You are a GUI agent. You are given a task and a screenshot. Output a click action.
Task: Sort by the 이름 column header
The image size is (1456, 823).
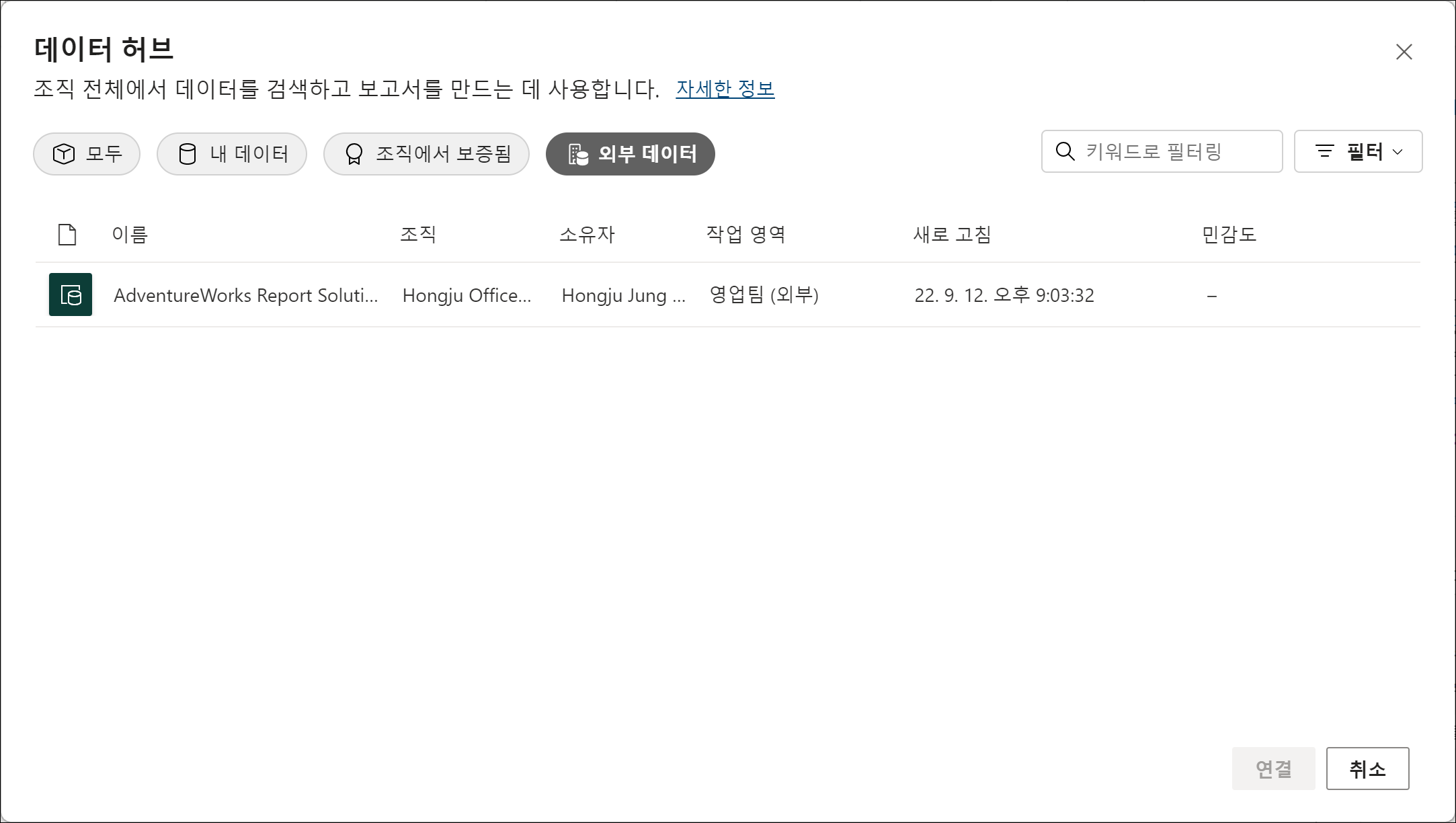[130, 235]
